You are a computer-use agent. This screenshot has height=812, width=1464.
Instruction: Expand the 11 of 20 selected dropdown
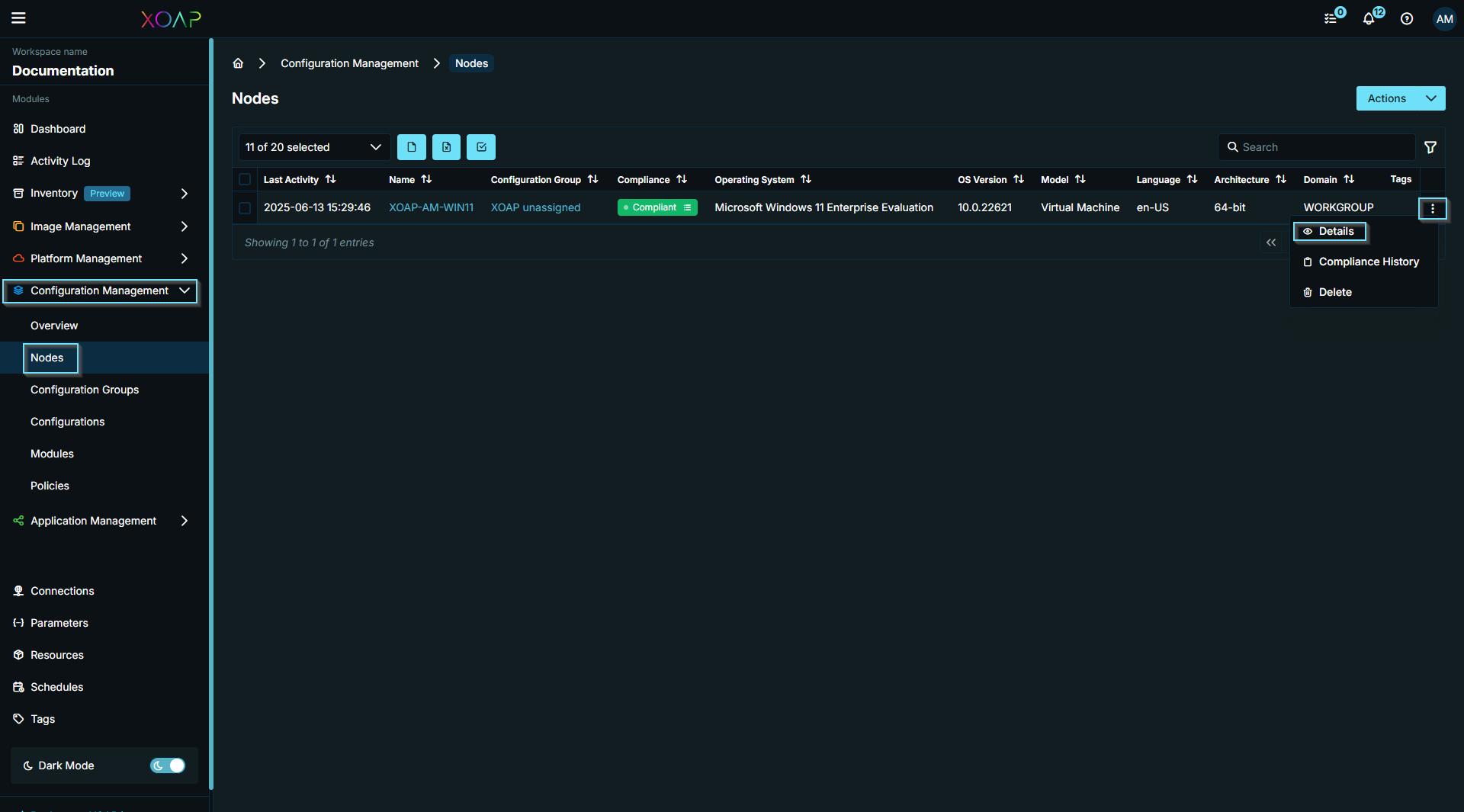coord(313,146)
